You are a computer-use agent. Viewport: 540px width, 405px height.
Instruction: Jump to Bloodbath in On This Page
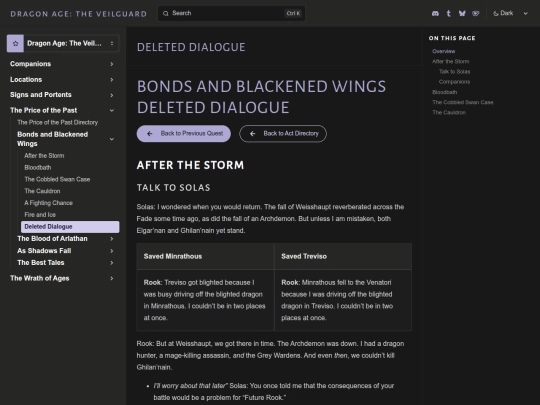(445, 92)
